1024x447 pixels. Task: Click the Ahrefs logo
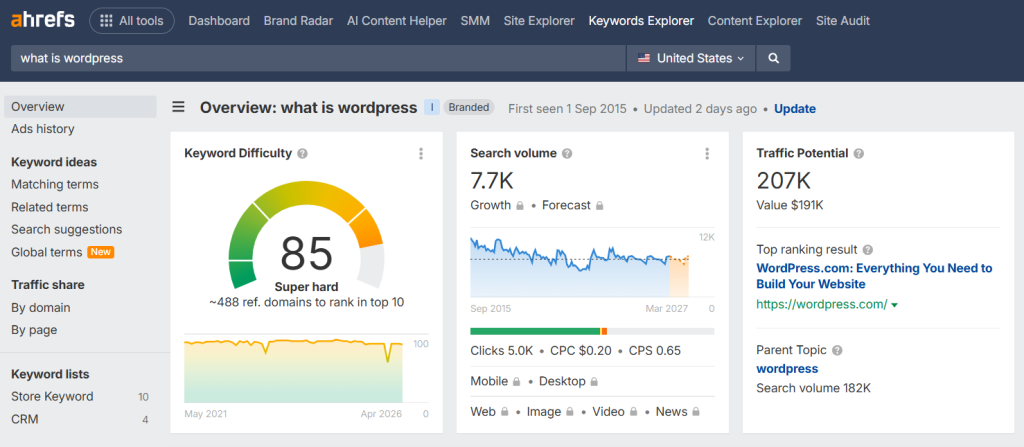(x=43, y=20)
